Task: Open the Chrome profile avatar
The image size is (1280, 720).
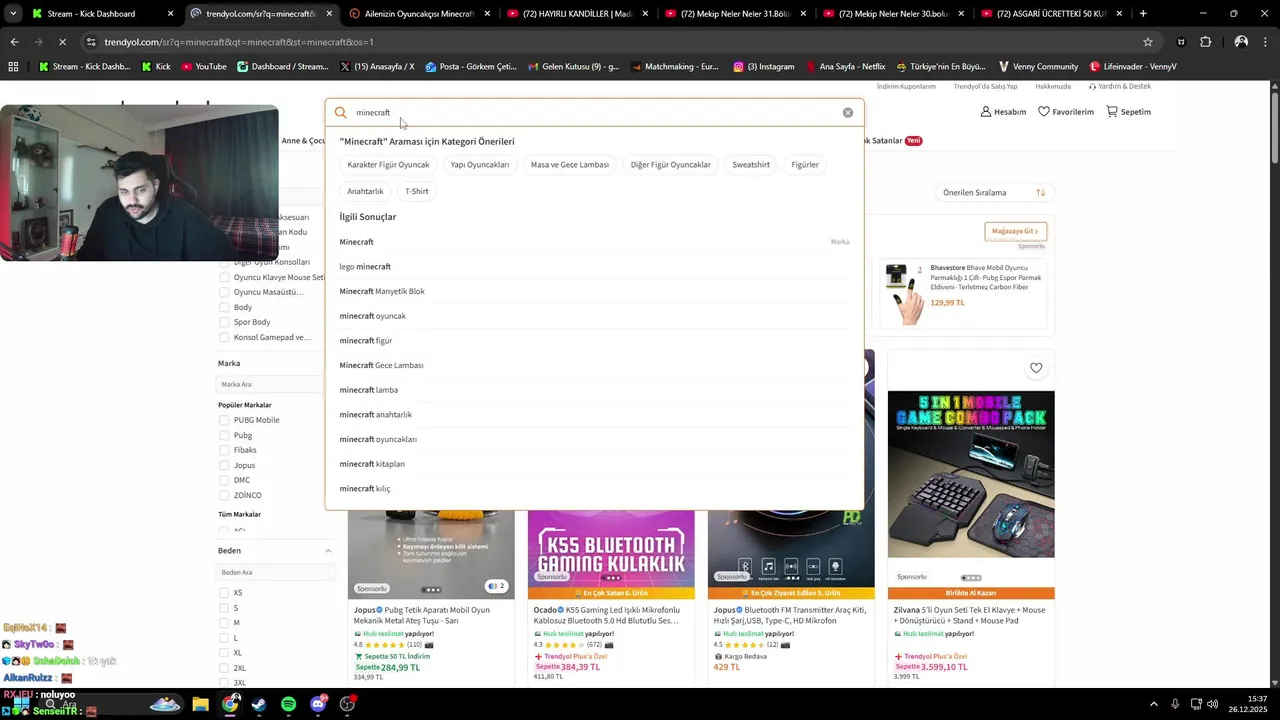Action: click(1241, 42)
